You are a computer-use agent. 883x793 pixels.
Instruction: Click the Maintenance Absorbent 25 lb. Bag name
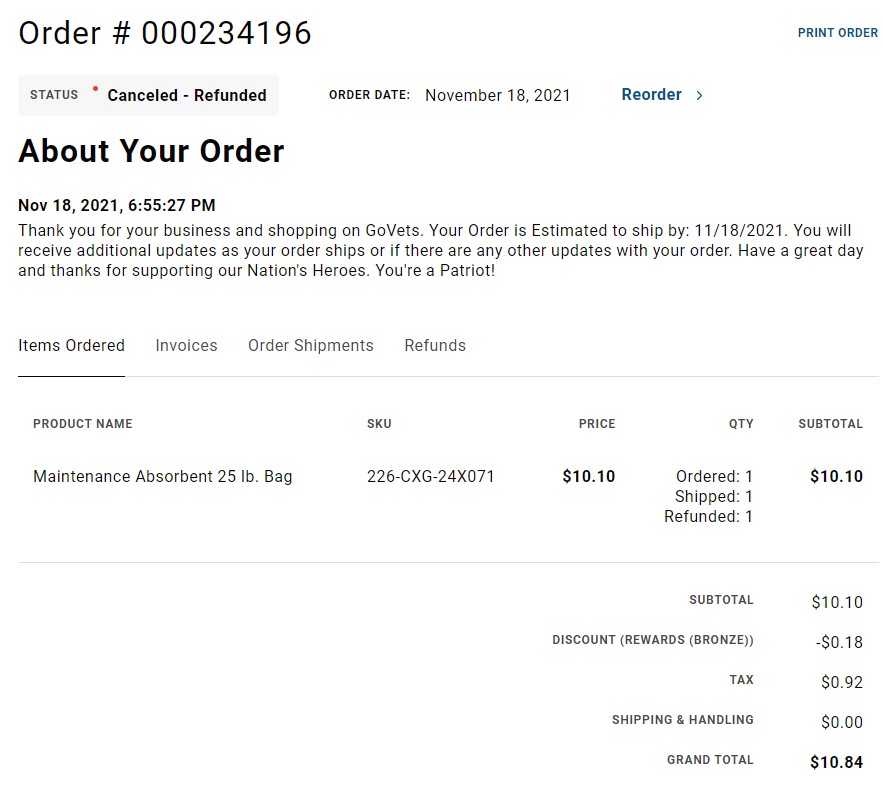(x=163, y=476)
